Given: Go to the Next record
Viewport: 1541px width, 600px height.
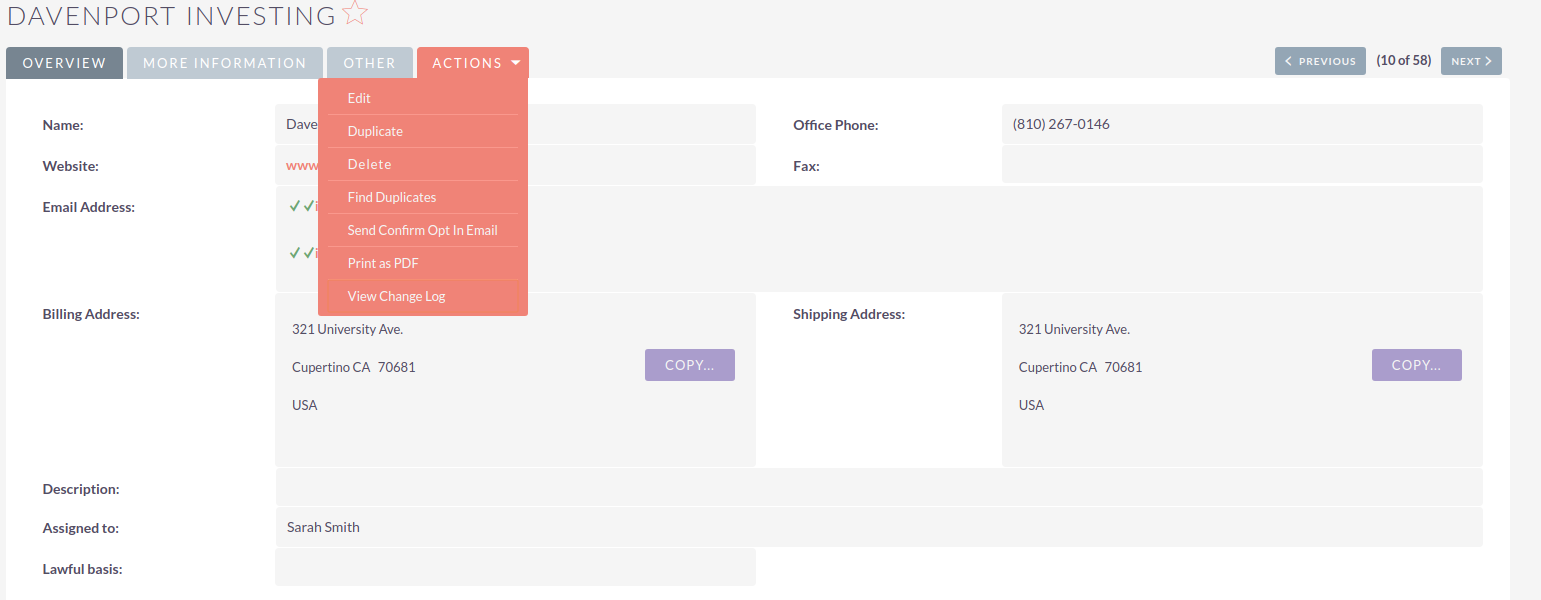Looking at the screenshot, I should click(1470, 61).
